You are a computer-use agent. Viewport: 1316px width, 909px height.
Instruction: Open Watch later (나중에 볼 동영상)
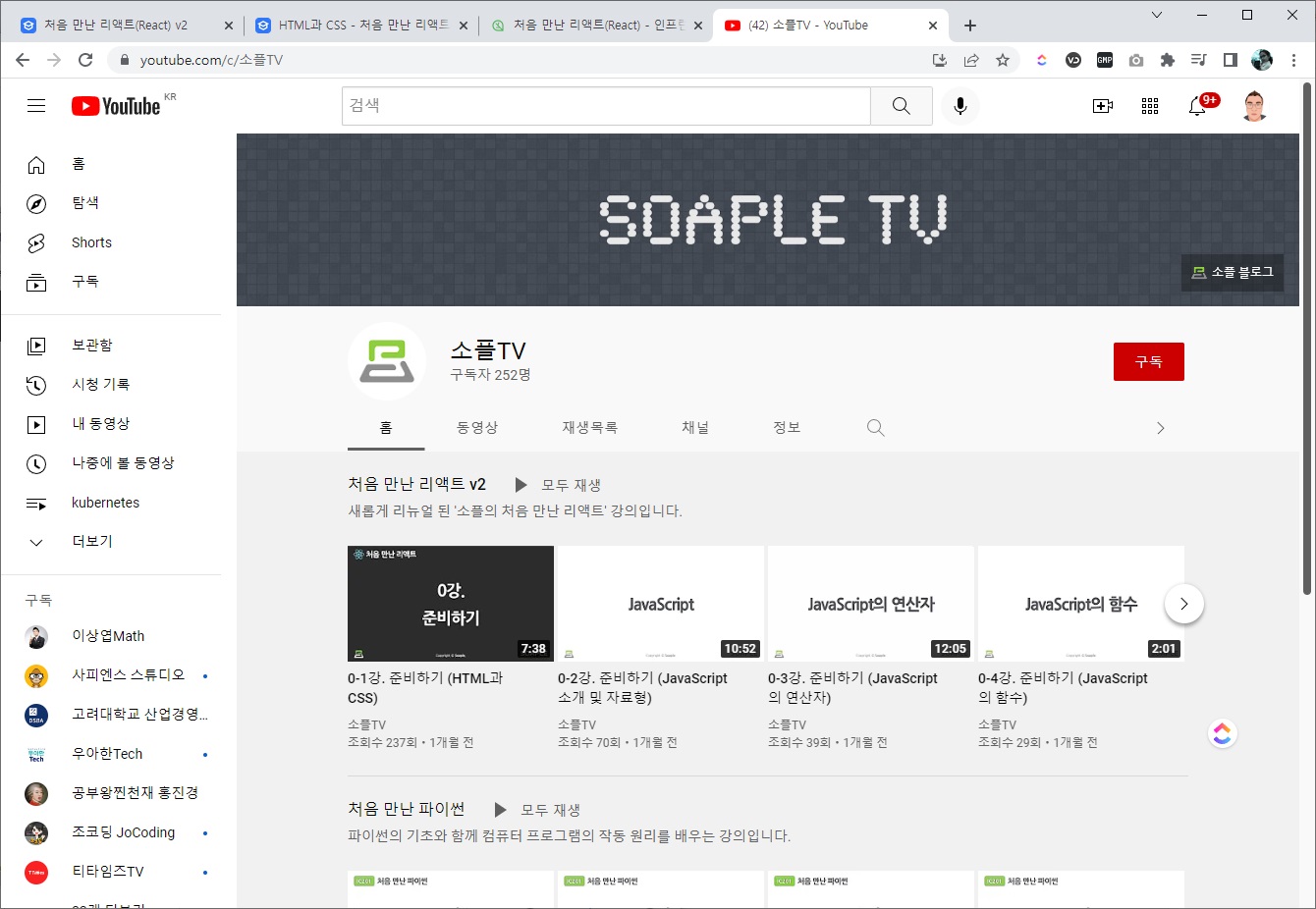tap(111, 463)
